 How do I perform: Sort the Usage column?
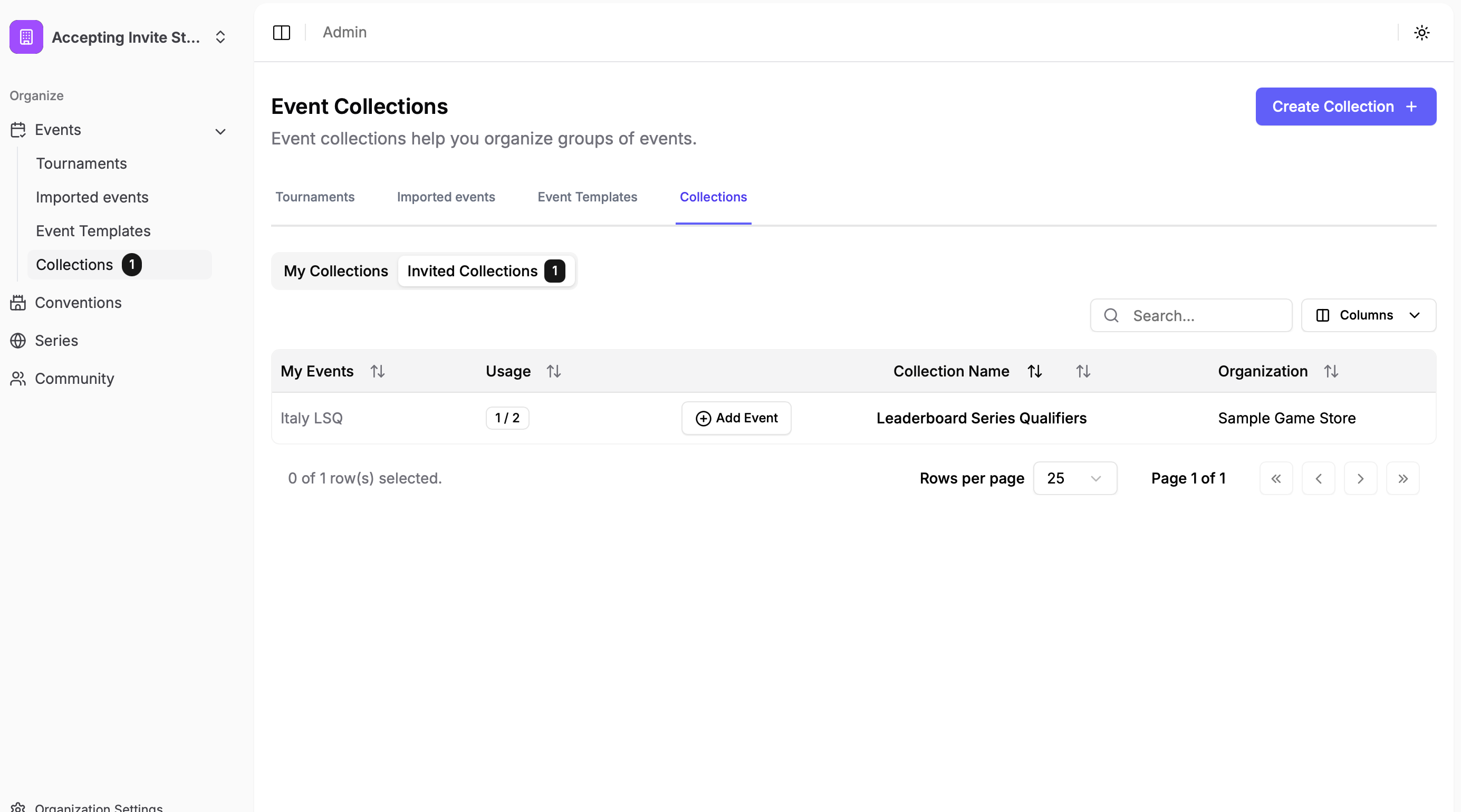click(553, 371)
